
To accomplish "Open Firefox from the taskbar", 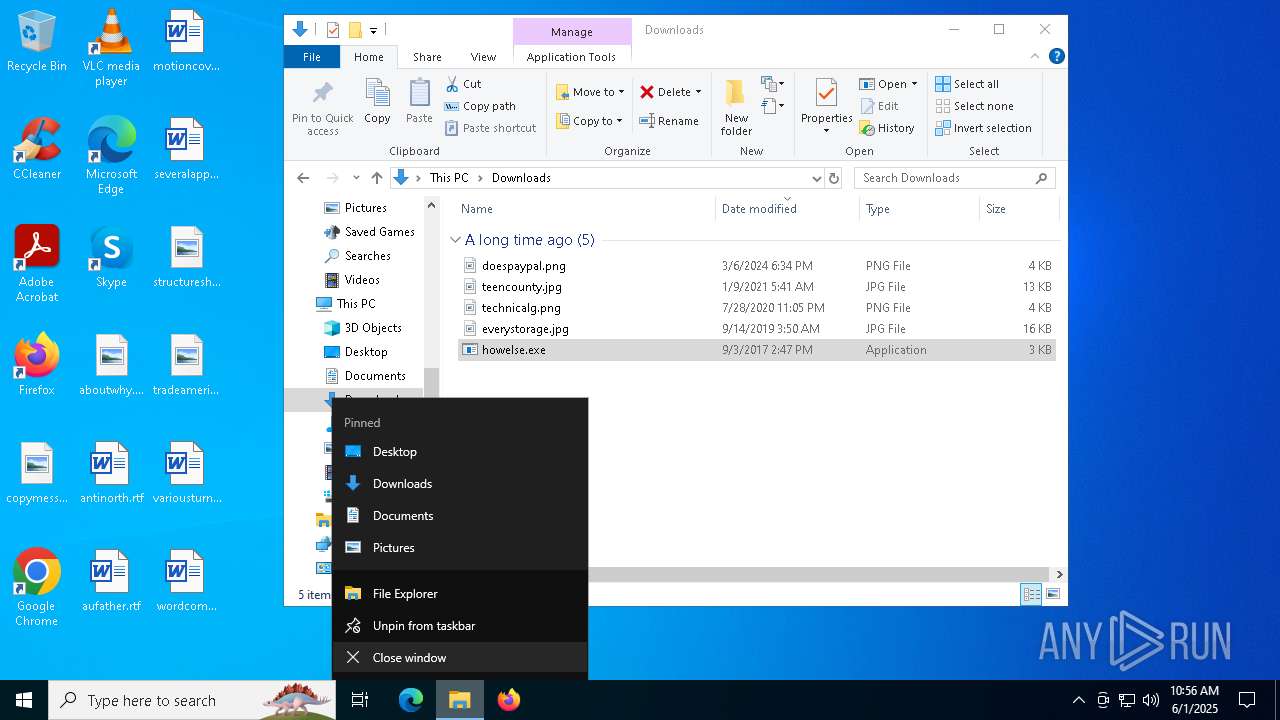I will [509, 700].
